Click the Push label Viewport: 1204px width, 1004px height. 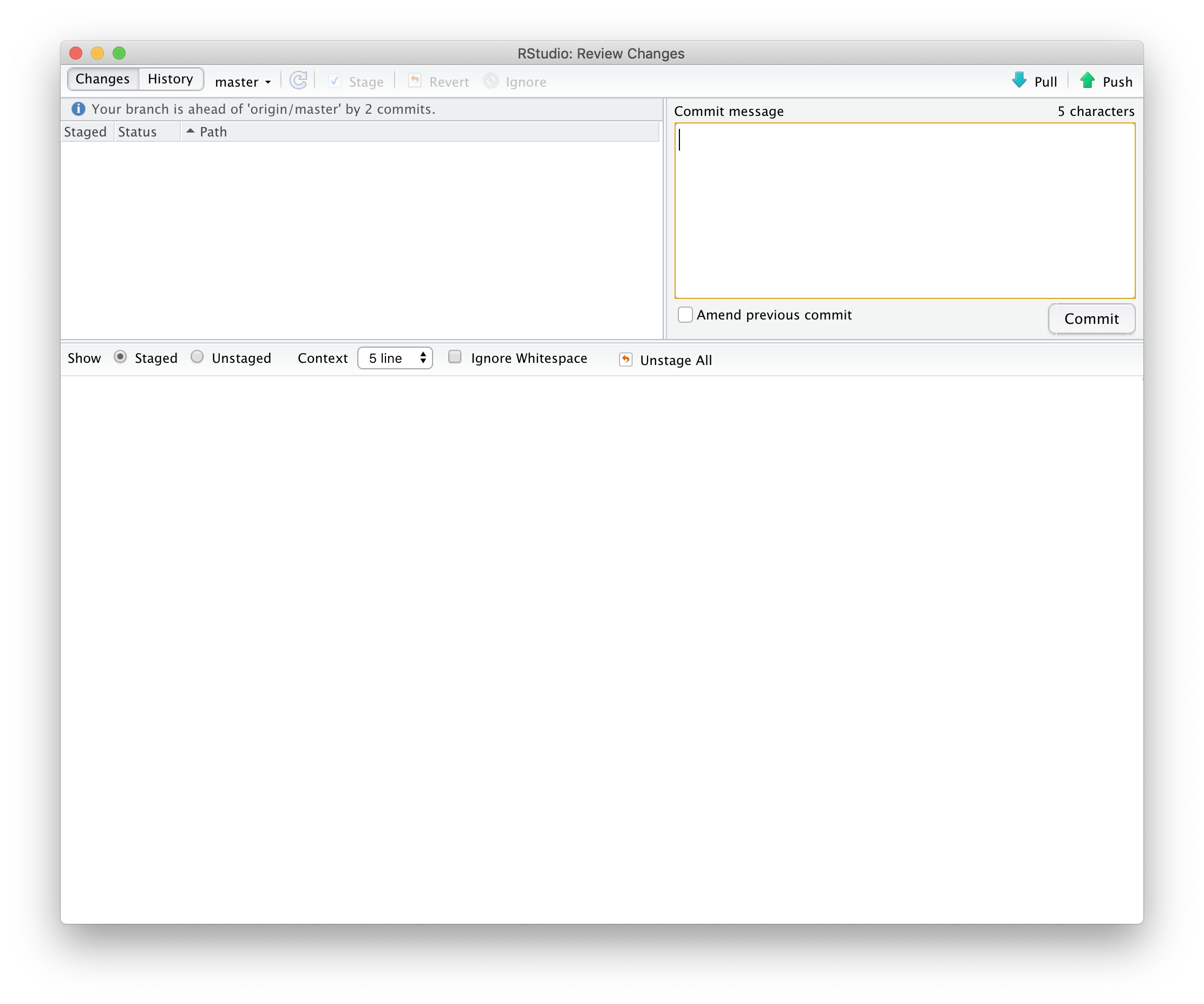pos(1117,82)
